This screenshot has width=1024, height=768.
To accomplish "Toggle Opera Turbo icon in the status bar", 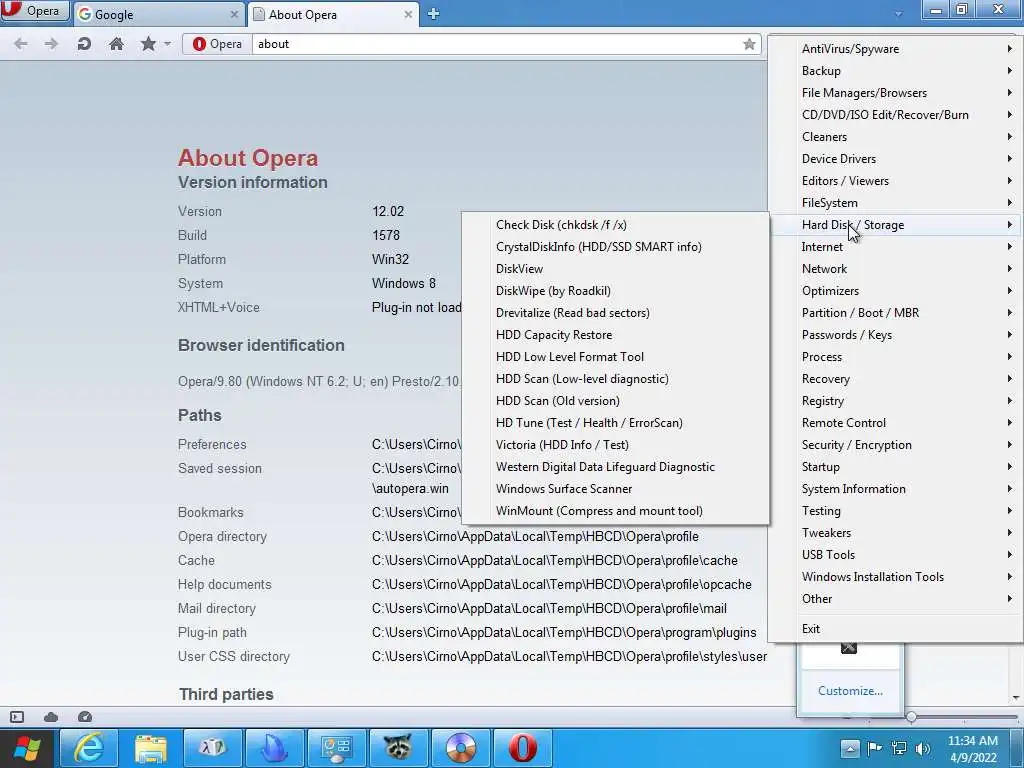I will click(x=85, y=717).
